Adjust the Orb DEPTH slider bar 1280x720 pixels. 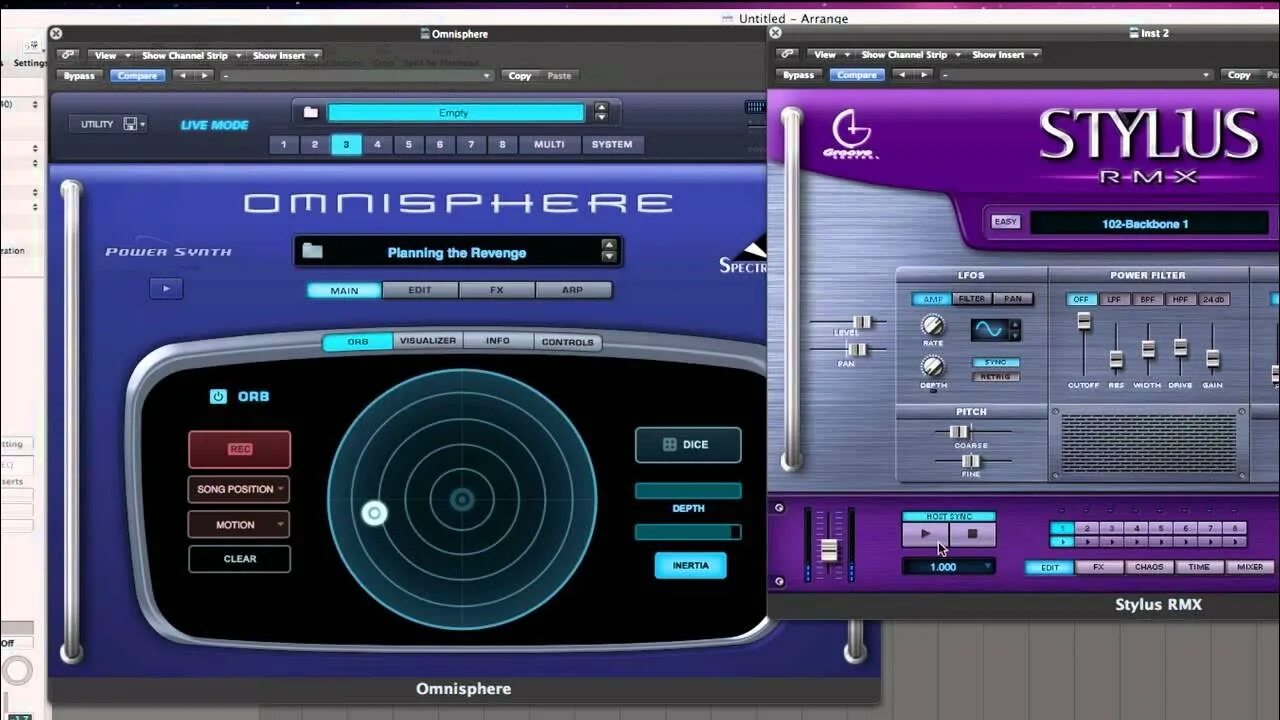coord(688,491)
